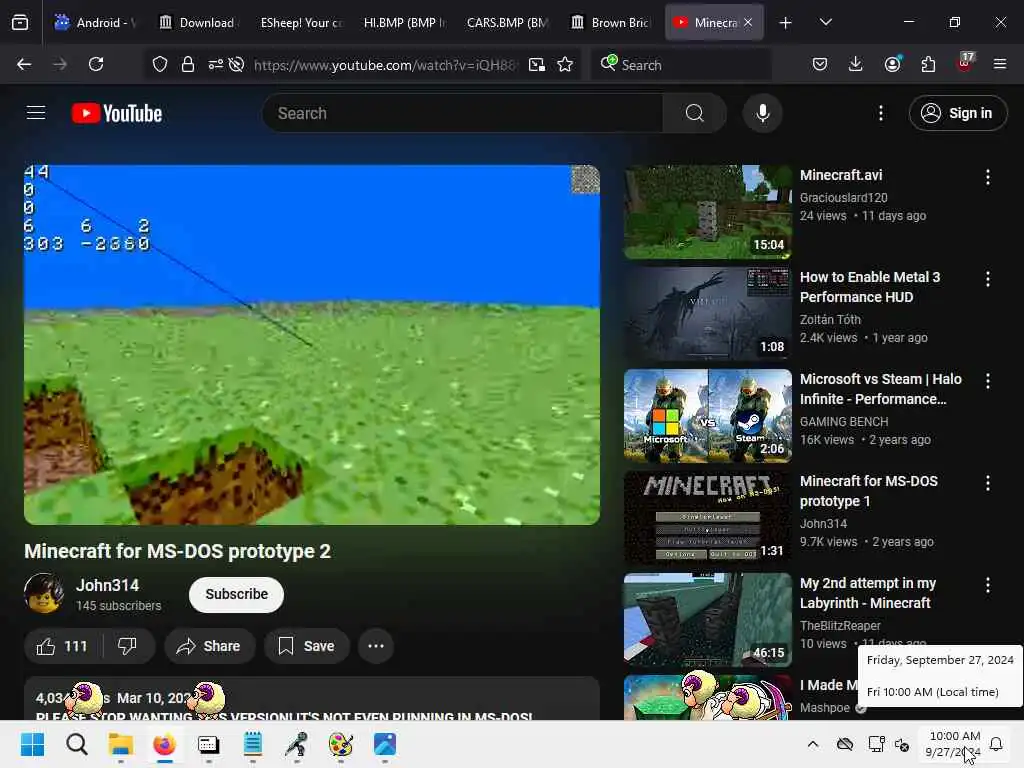Open uBlock extension badge icon
Image resolution: width=1024 pixels, height=768 pixels.
coord(965,63)
